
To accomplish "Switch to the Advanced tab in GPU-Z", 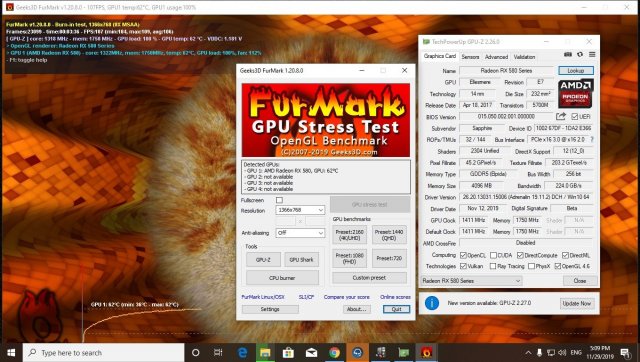I will (x=496, y=57).
